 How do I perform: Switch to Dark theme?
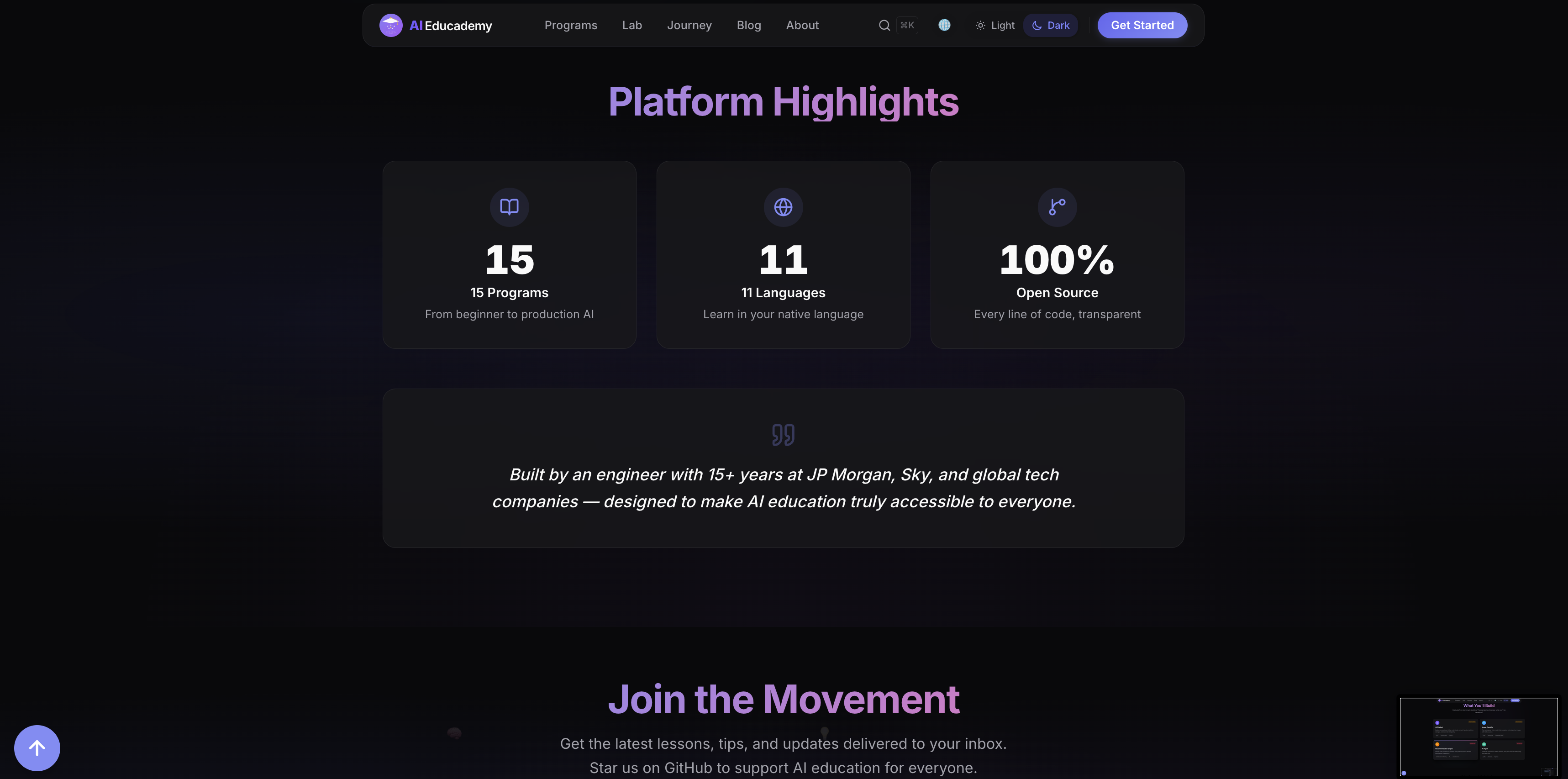tap(1051, 26)
